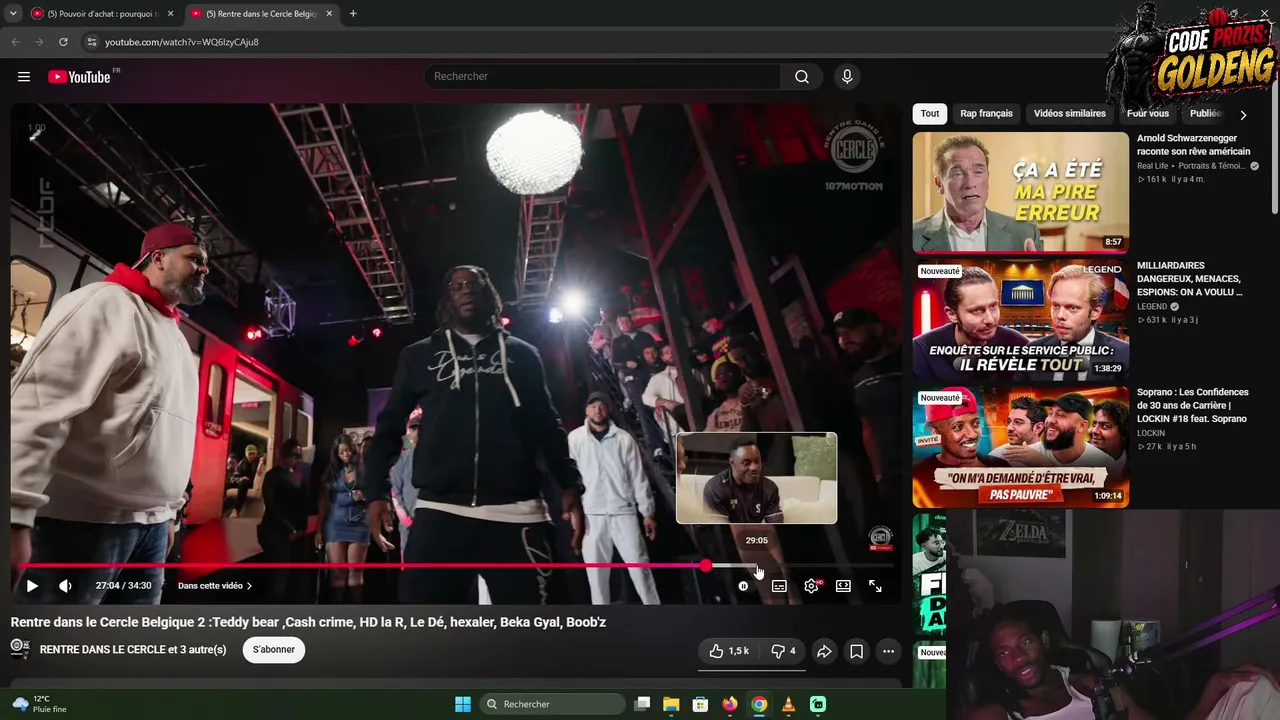The height and width of the screenshot is (720, 1280).
Task: Open Soprano LOCKIN #18 video thumbnail
Action: [1020, 447]
